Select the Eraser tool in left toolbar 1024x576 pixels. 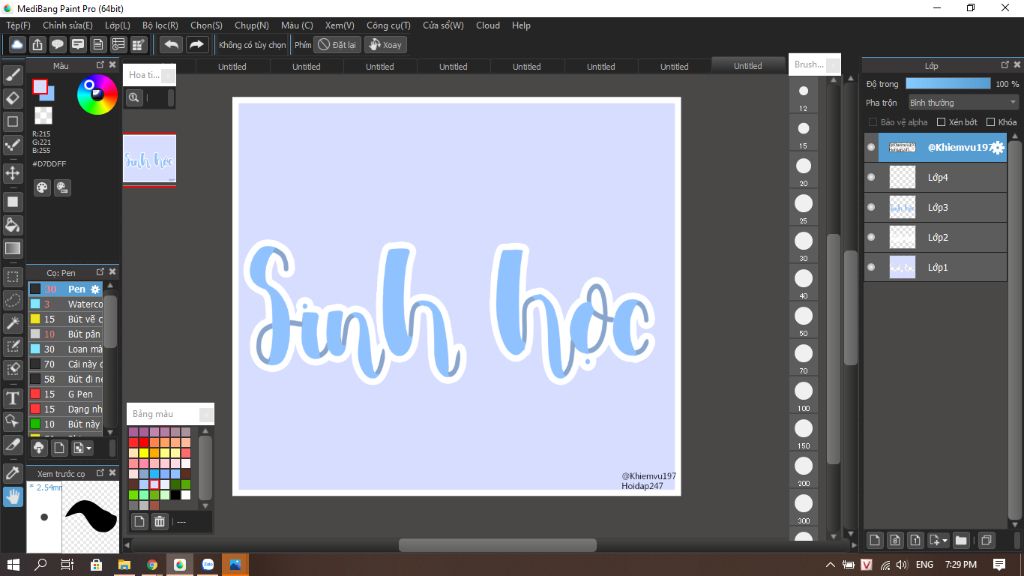click(x=13, y=98)
